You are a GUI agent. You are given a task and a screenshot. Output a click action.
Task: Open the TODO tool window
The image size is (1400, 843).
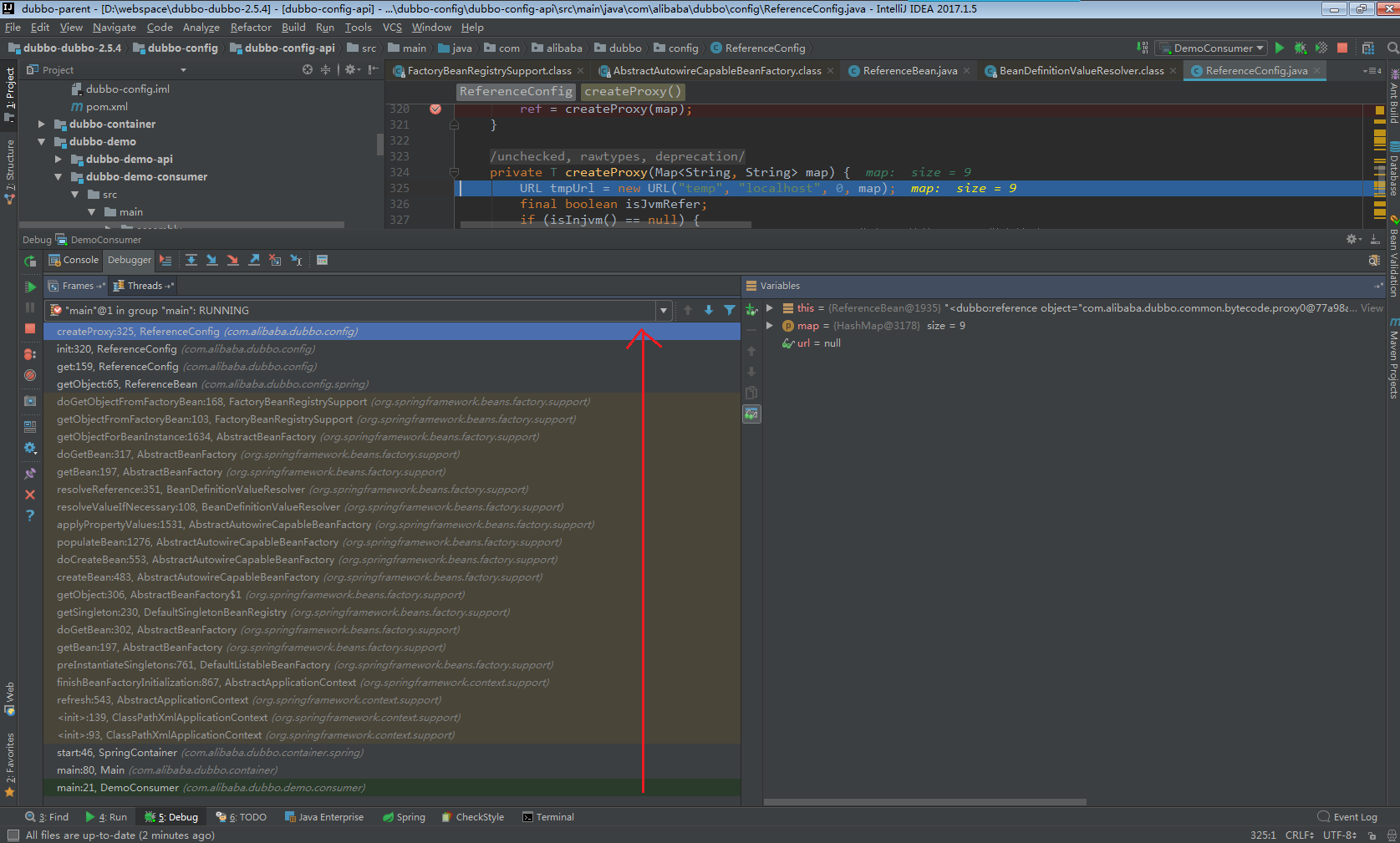click(242, 817)
